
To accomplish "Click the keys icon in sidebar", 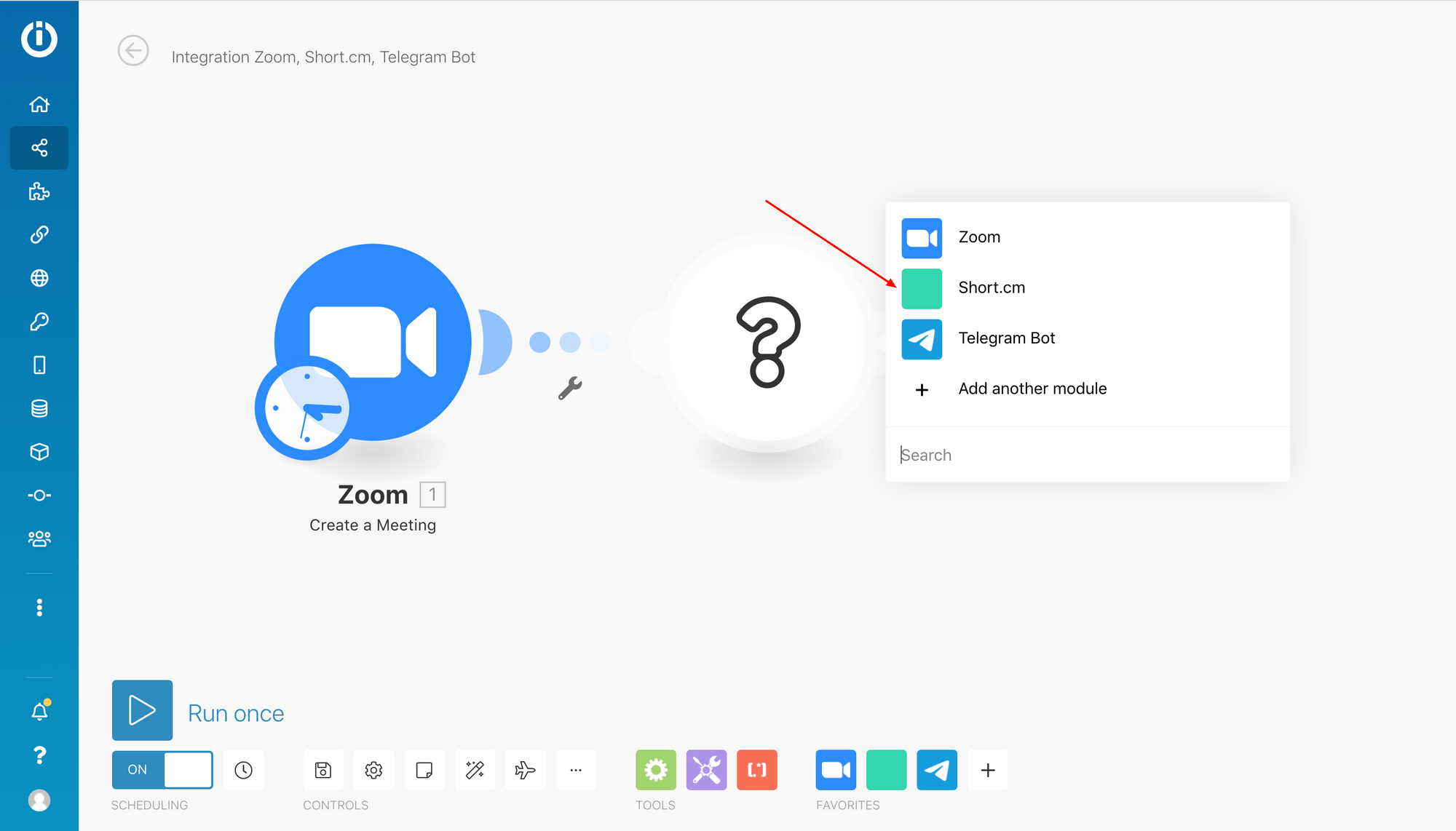I will coord(40,322).
